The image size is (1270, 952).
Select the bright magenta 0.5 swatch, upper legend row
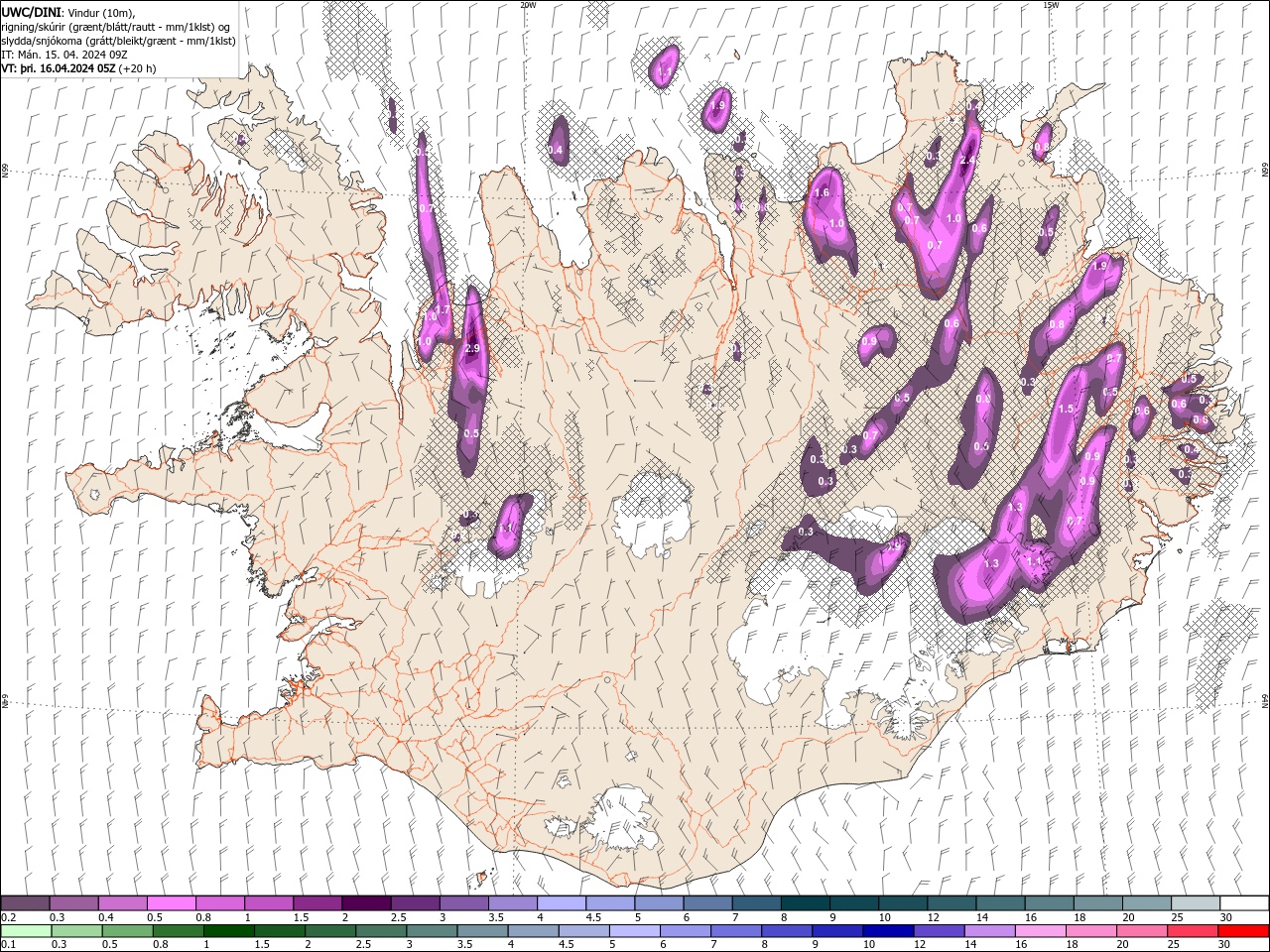point(171,903)
